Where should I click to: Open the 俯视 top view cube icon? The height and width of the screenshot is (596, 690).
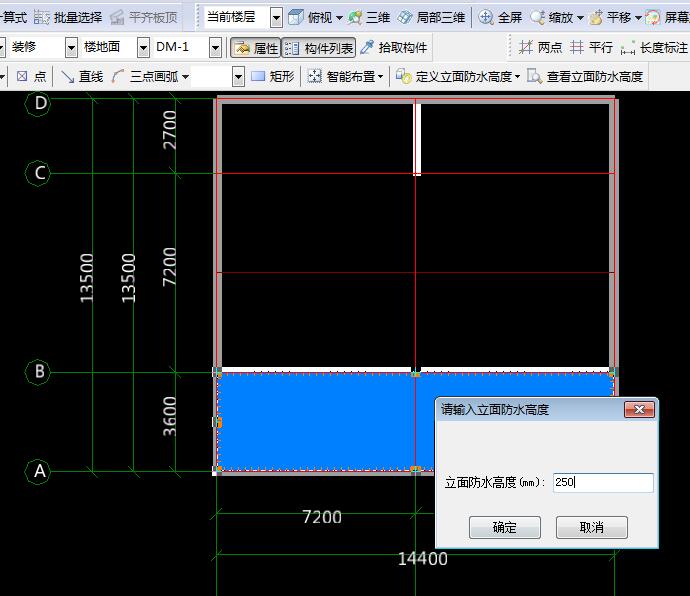pyautogui.click(x=296, y=18)
